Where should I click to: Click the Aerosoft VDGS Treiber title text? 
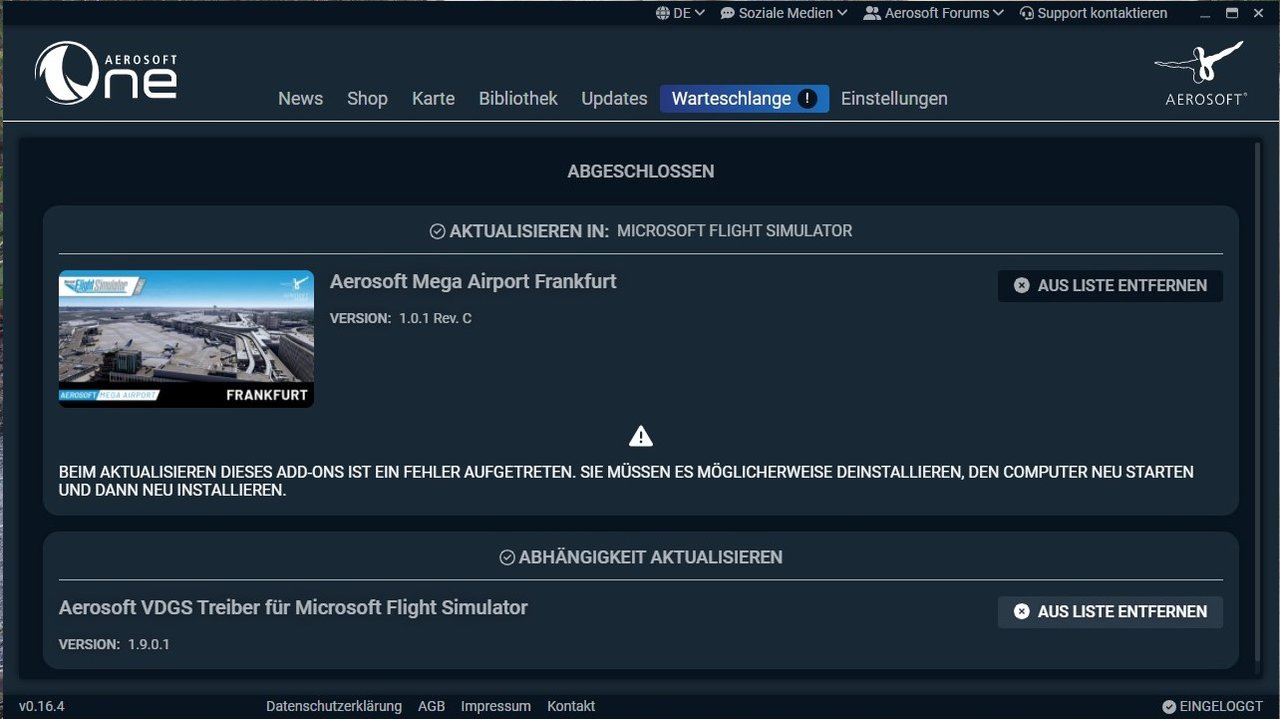(293, 608)
